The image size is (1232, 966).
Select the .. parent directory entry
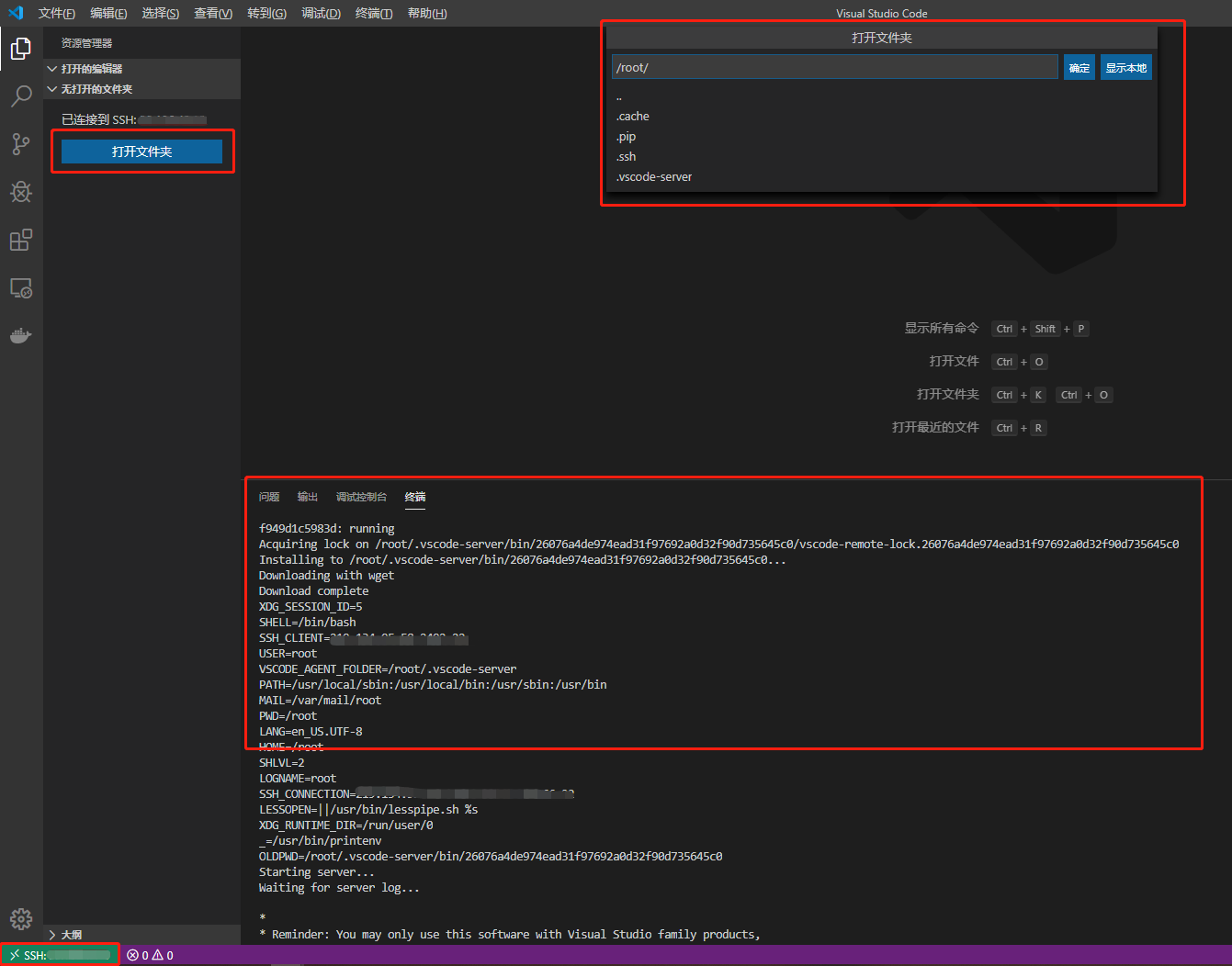[882, 96]
